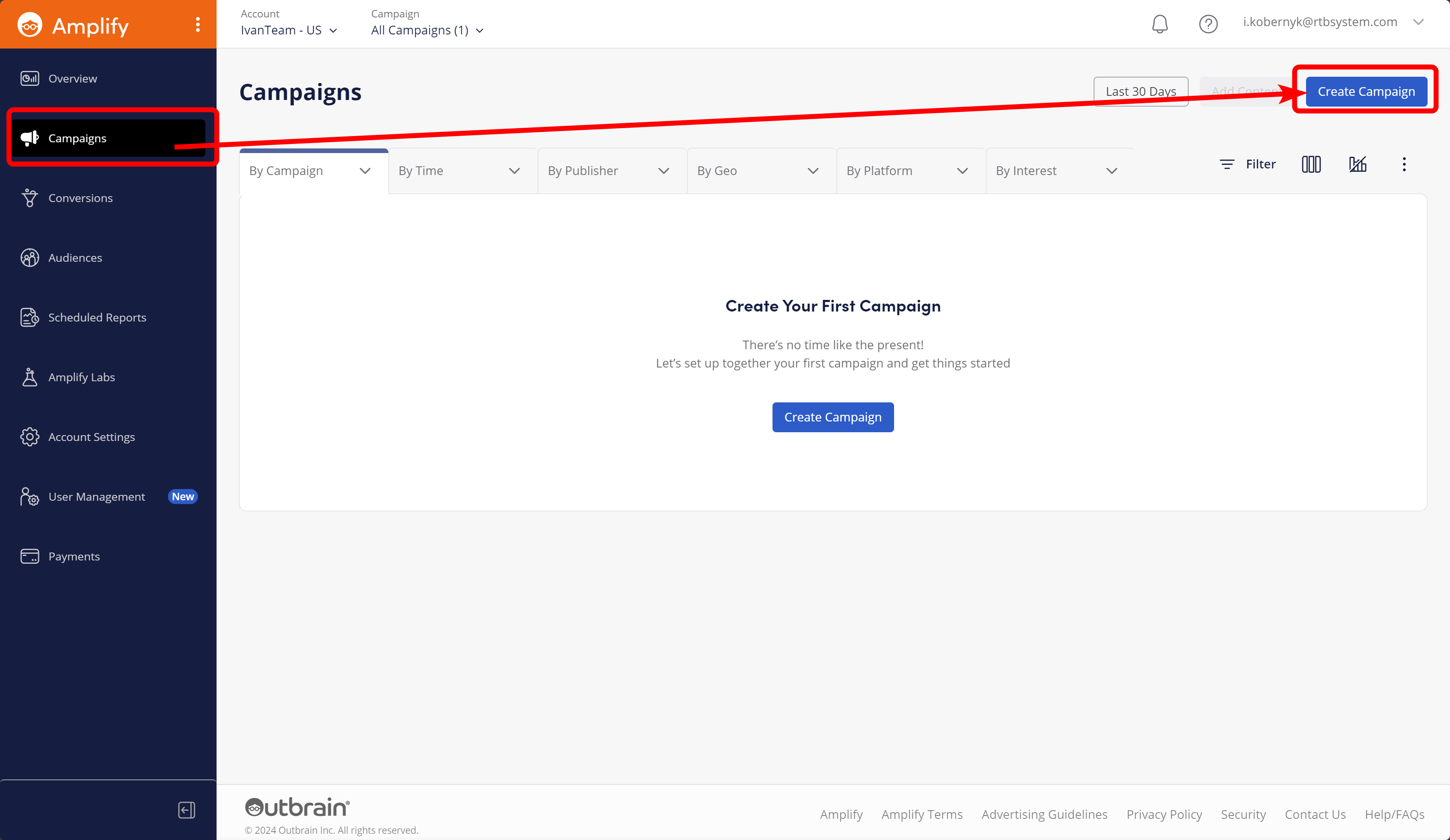
Task: Open Scheduled Reports in the sidebar
Action: pyautogui.click(x=108, y=318)
